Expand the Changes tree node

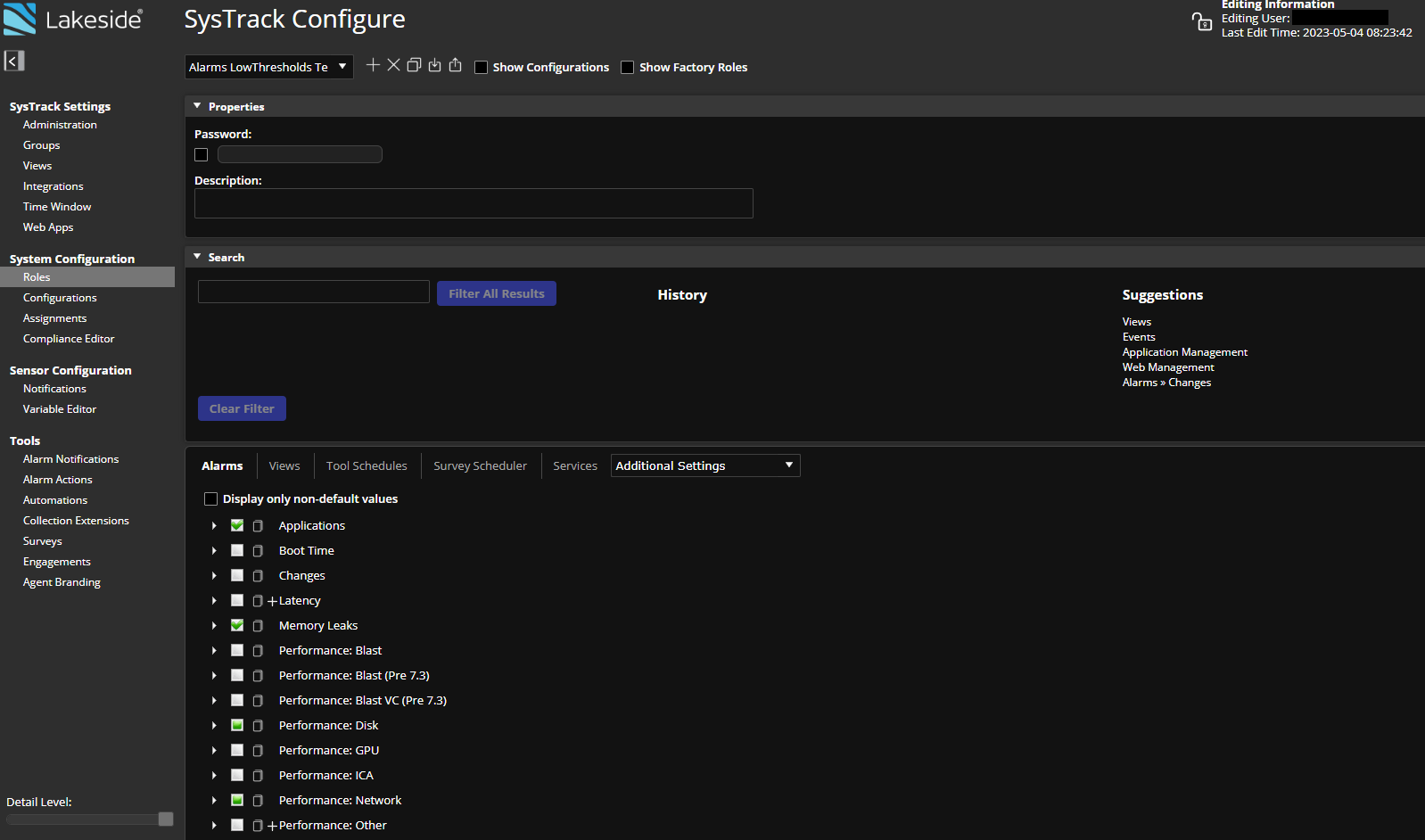(214, 576)
